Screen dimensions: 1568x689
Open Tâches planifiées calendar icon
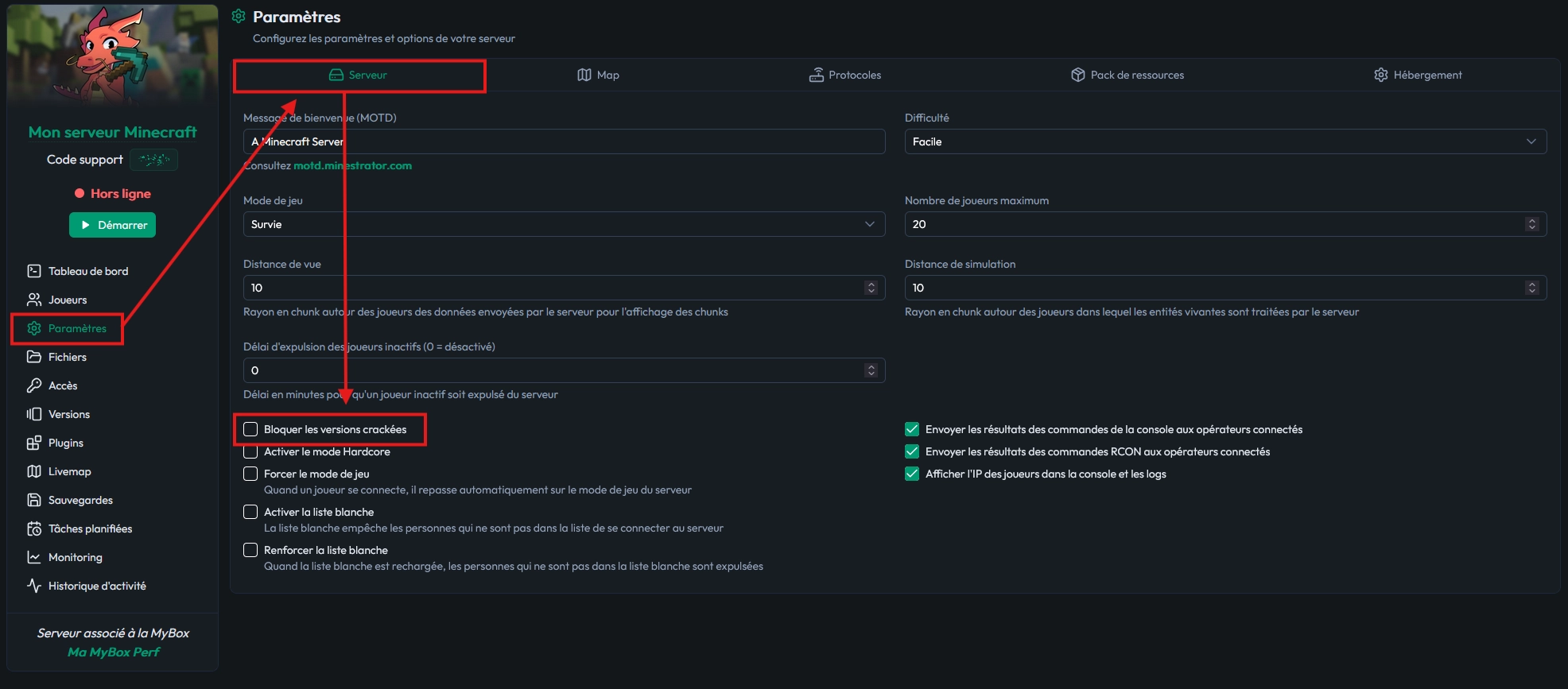pyautogui.click(x=34, y=528)
